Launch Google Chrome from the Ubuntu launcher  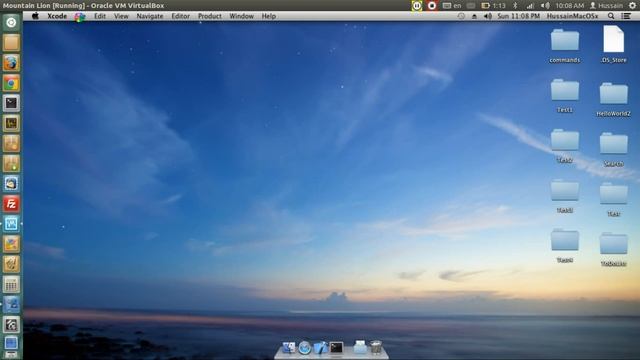(x=11, y=83)
